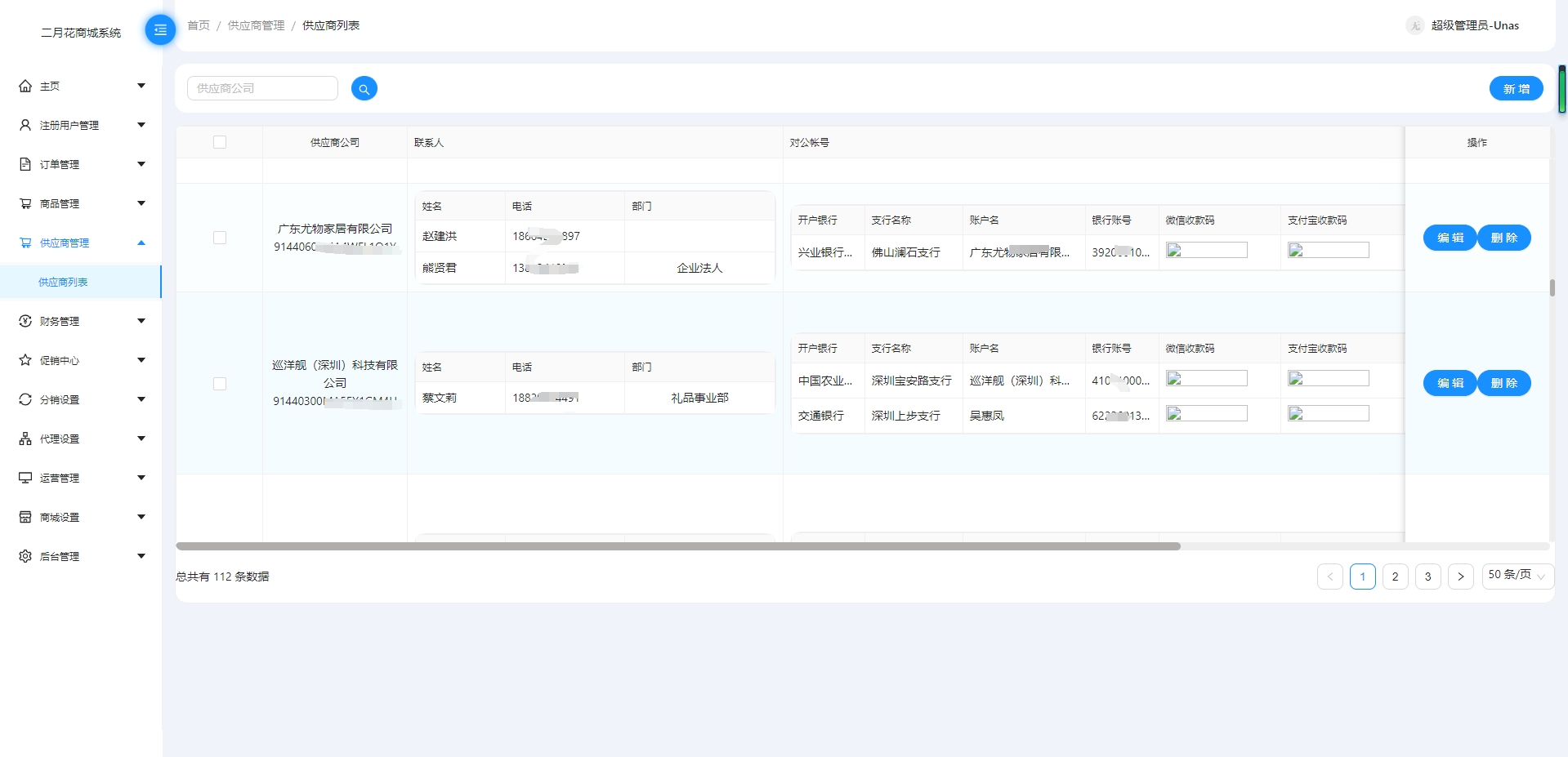Click contact name 赵建洪
1568x757 pixels.
(x=440, y=236)
